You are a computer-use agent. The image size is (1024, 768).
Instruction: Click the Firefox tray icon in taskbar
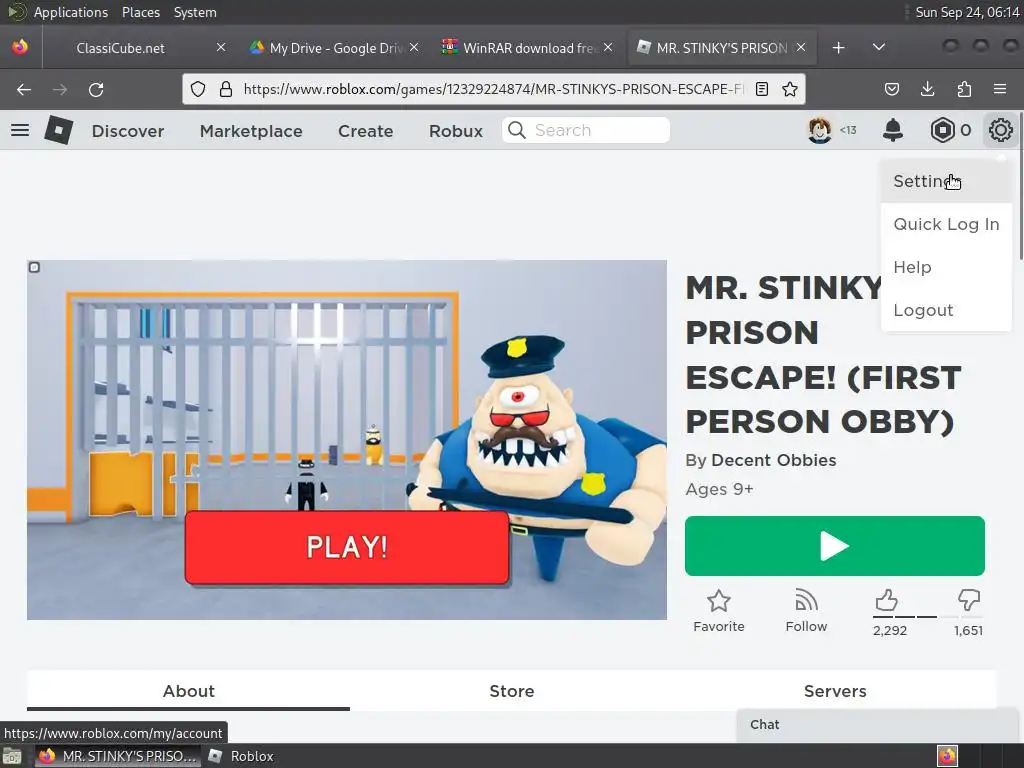point(947,756)
